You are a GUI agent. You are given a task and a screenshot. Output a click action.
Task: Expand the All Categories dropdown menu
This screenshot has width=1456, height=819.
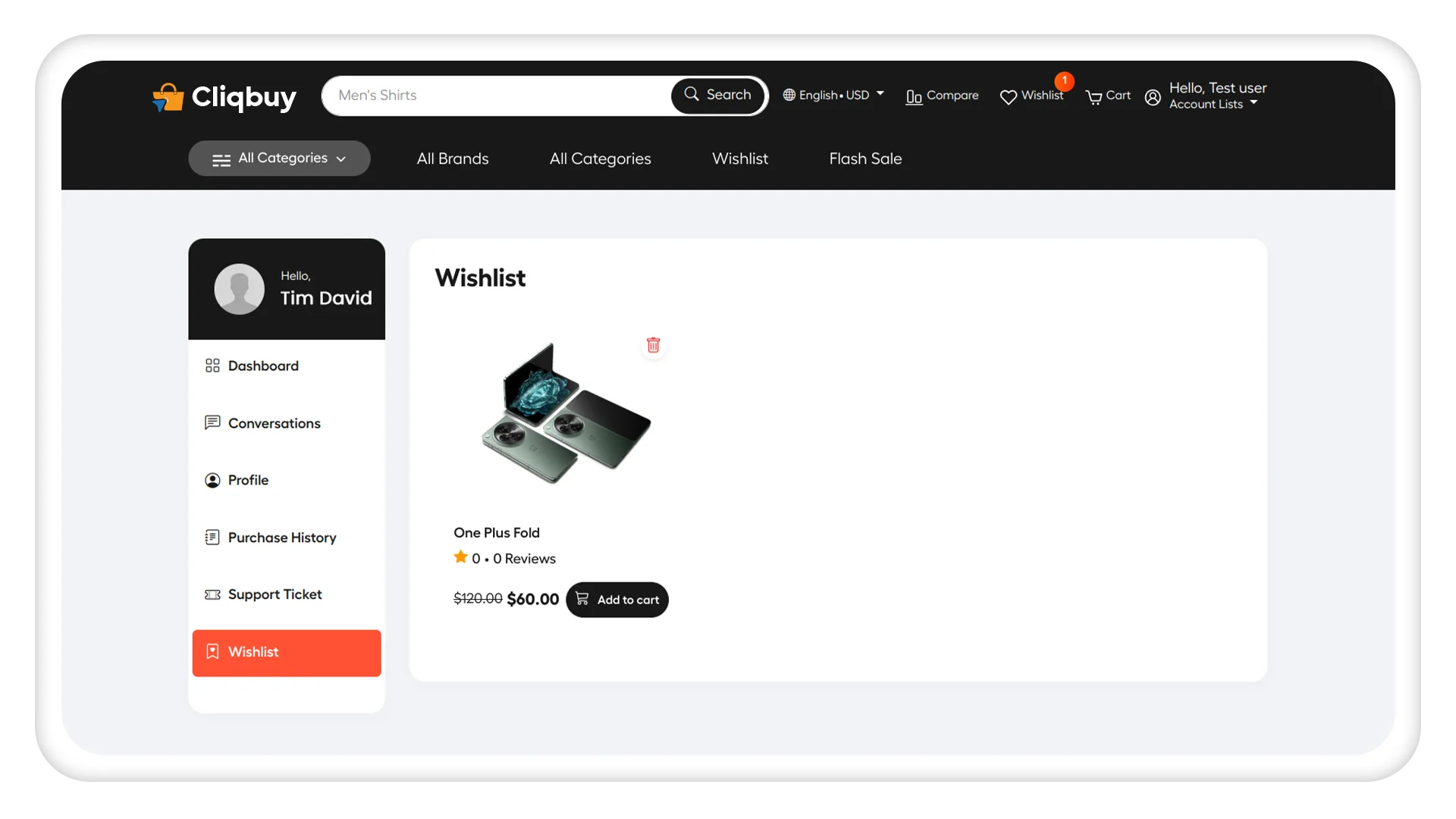pos(278,158)
